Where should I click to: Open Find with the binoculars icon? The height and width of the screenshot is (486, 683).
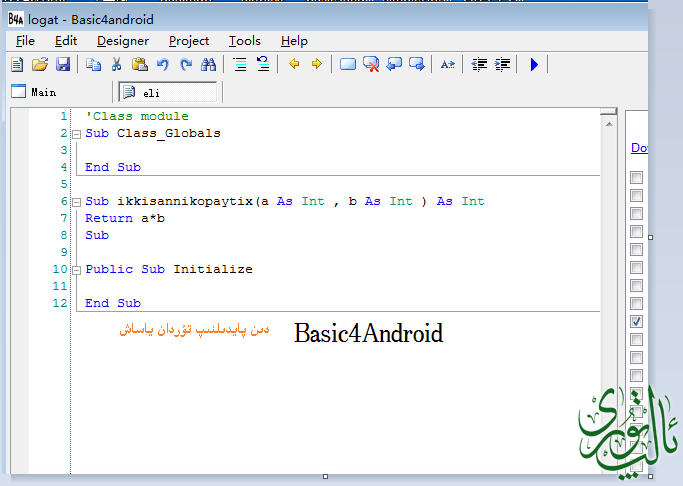coord(209,65)
